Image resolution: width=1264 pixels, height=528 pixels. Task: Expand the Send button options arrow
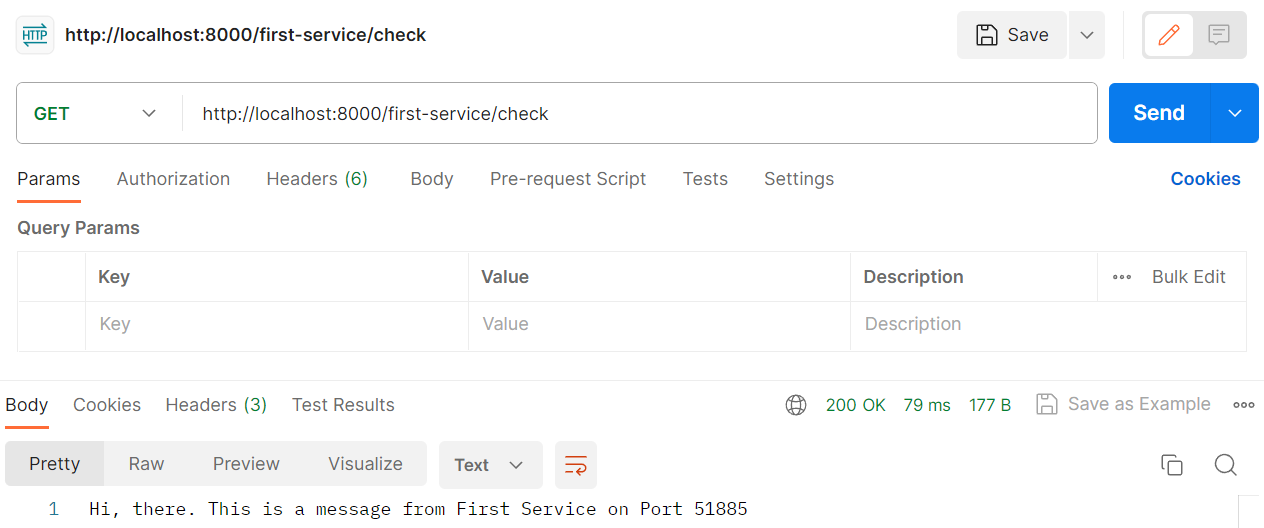1235,113
